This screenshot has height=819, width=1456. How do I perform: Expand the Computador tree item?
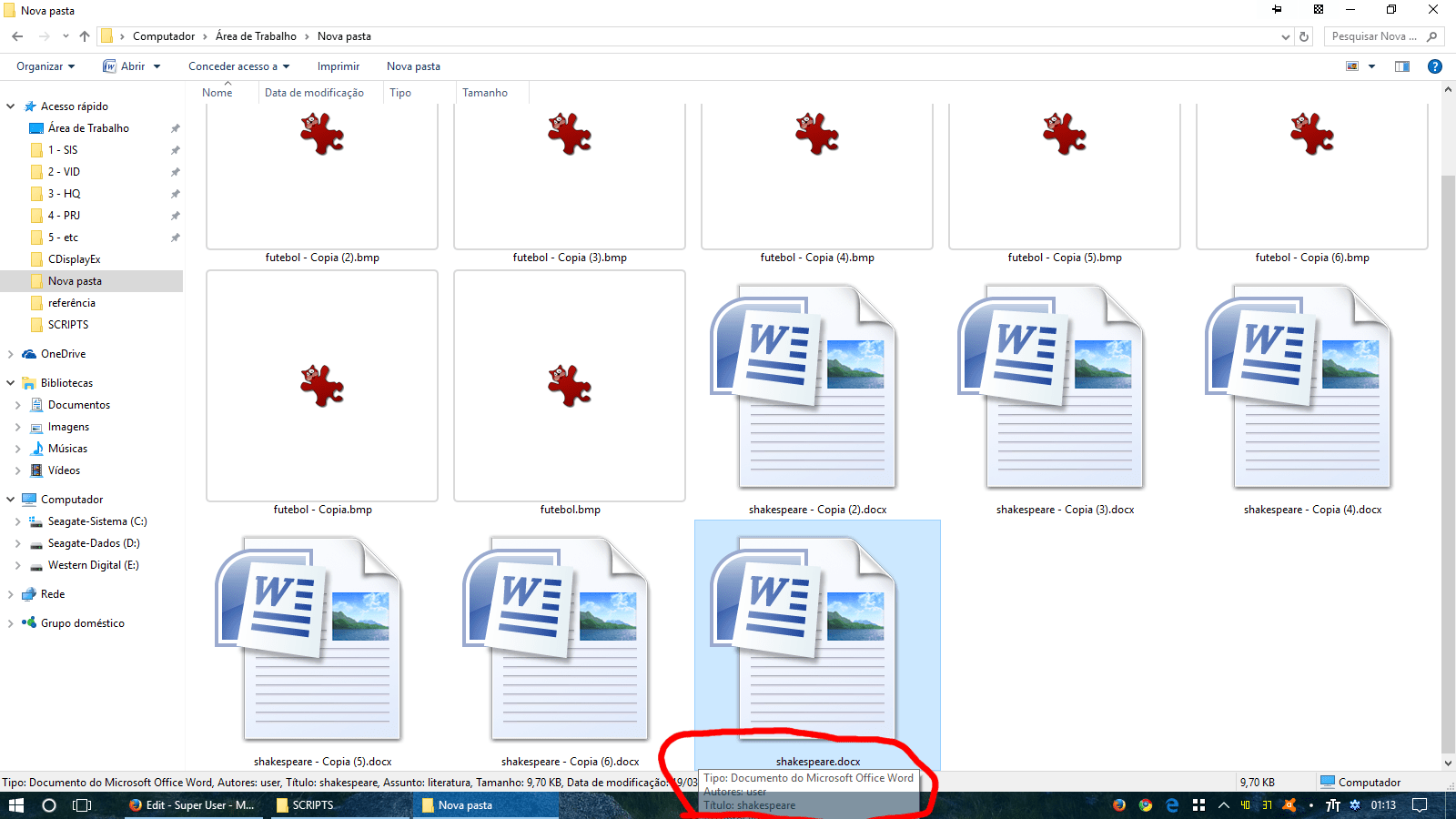(x=9, y=499)
